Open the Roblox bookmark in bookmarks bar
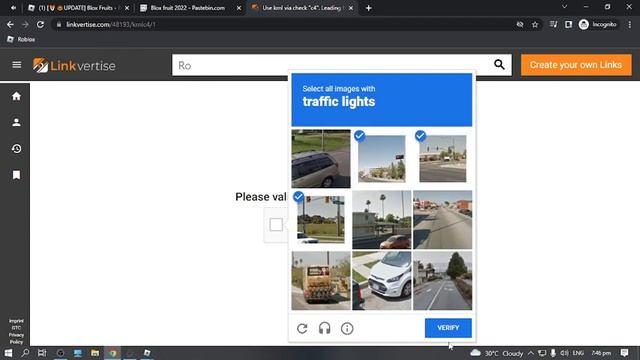 tap(21, 39)
